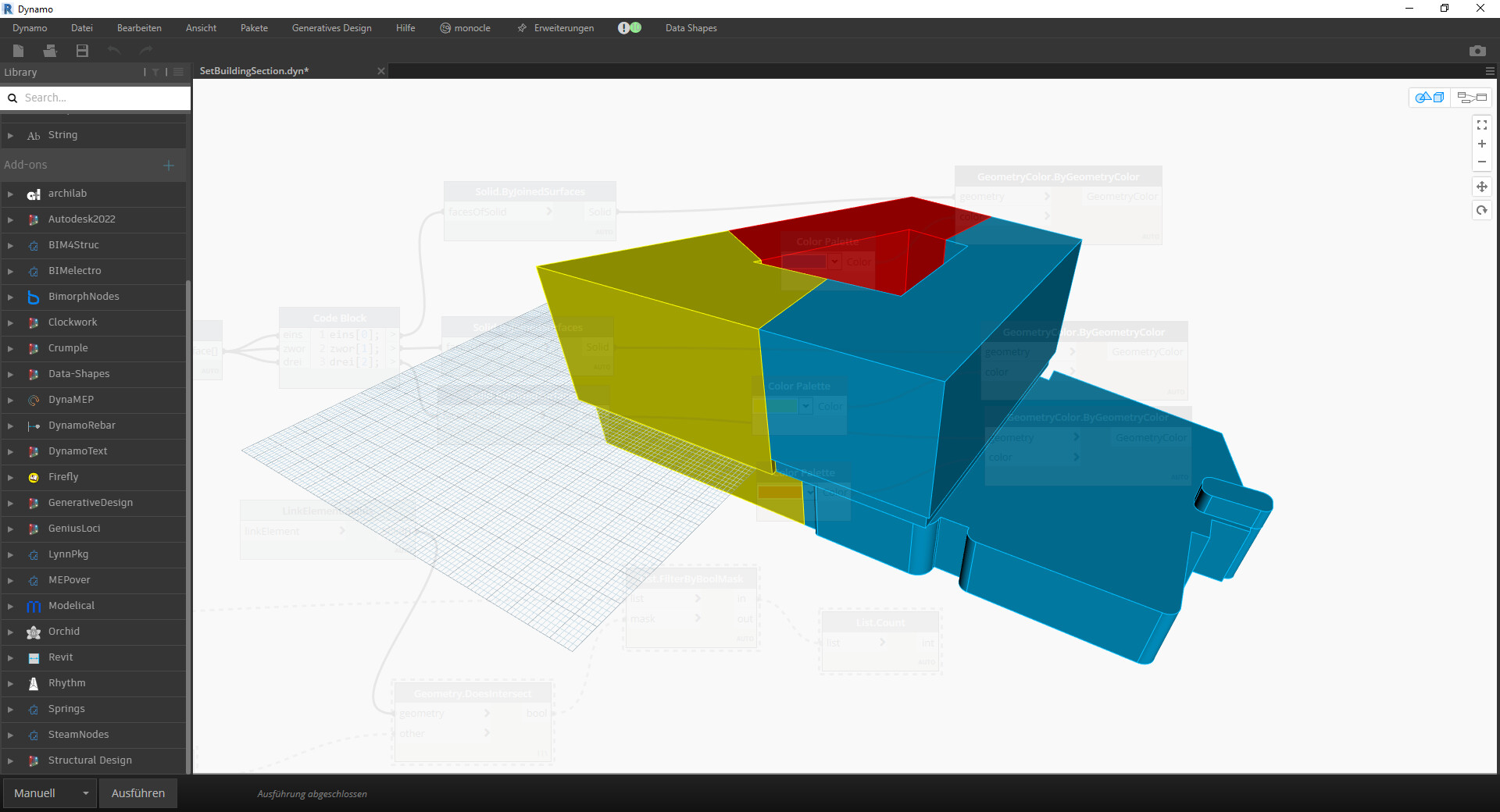The height and width of the screenshot is (812, 1500).
Task: Open the Datei menu
Action: [82, 28]
